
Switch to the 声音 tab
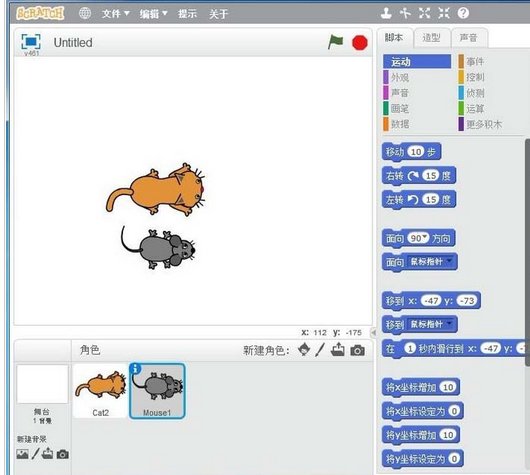[x=469, y=38]
